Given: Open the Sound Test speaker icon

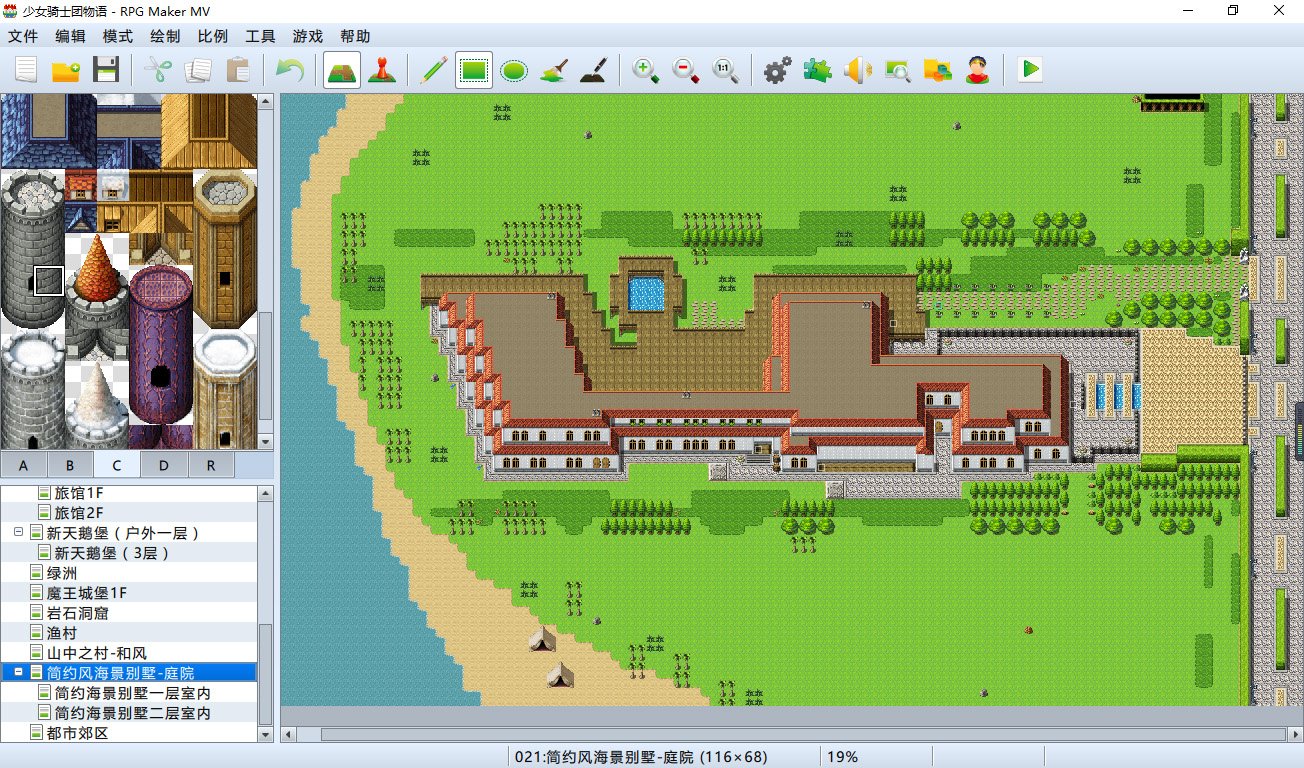Looking at the screenshot, I should coord(857,70).
